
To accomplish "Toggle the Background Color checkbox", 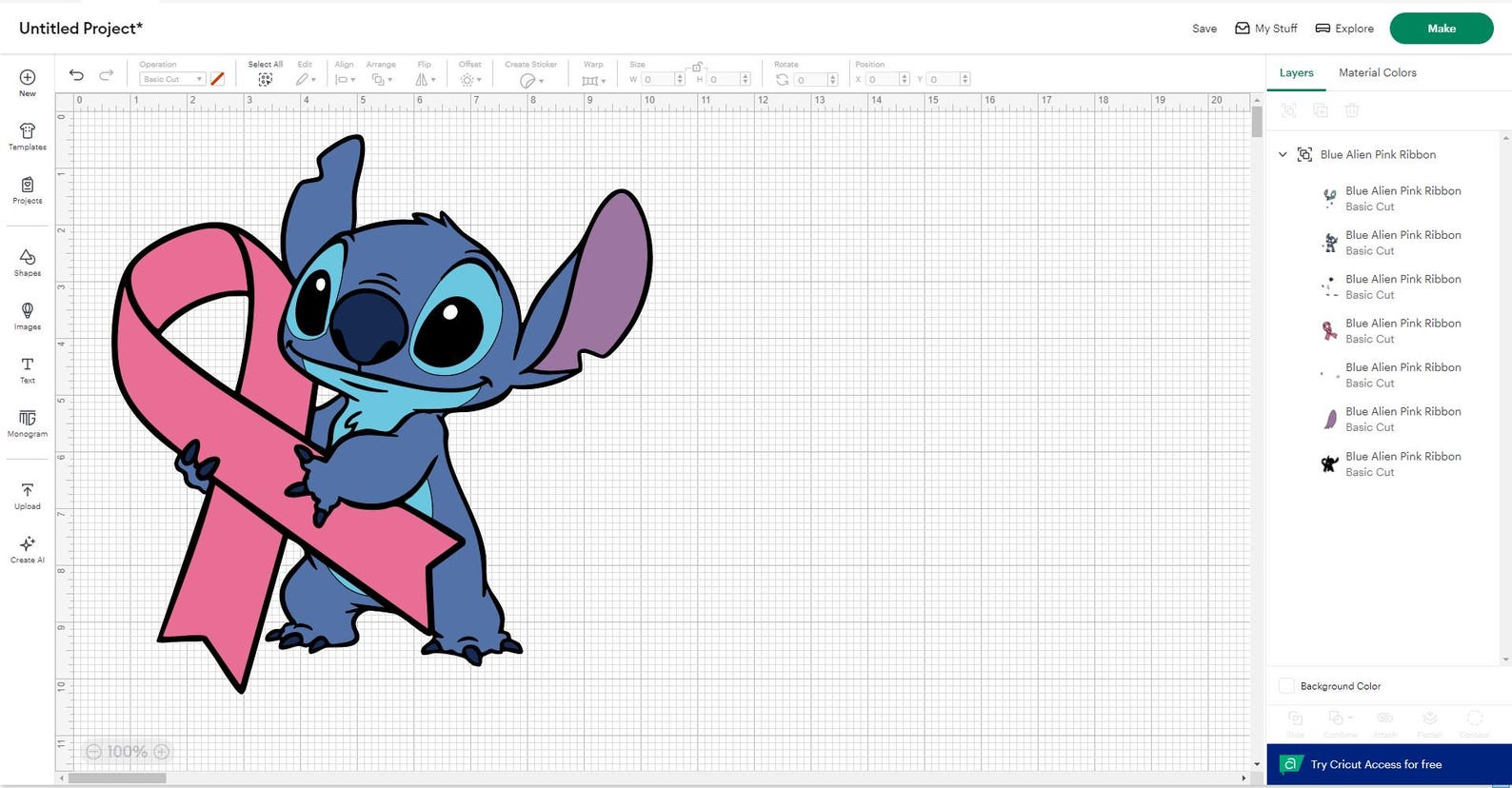I will 1286,686.
